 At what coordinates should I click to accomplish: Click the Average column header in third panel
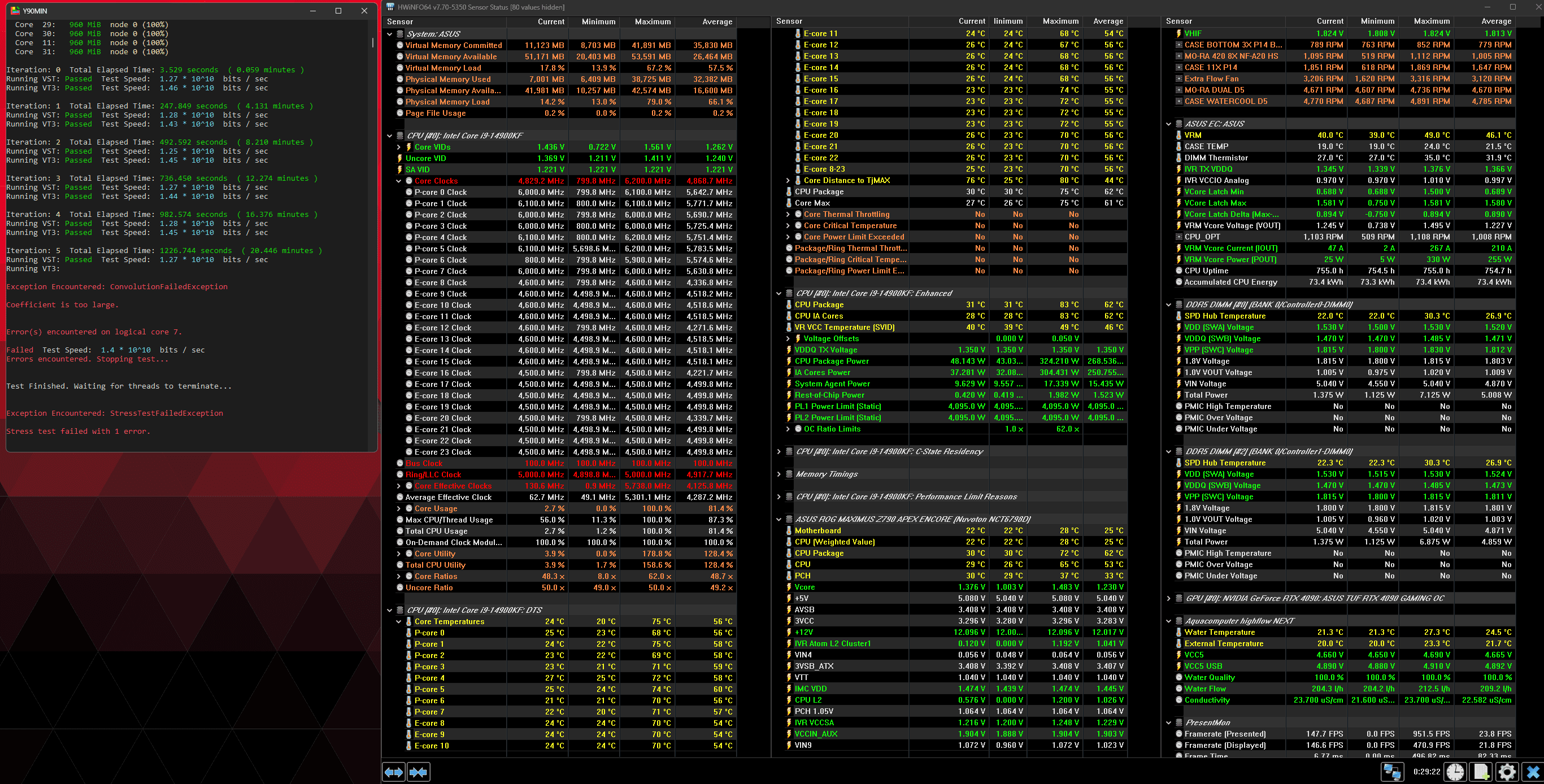pyautogui.click(x=1485, y=21)
